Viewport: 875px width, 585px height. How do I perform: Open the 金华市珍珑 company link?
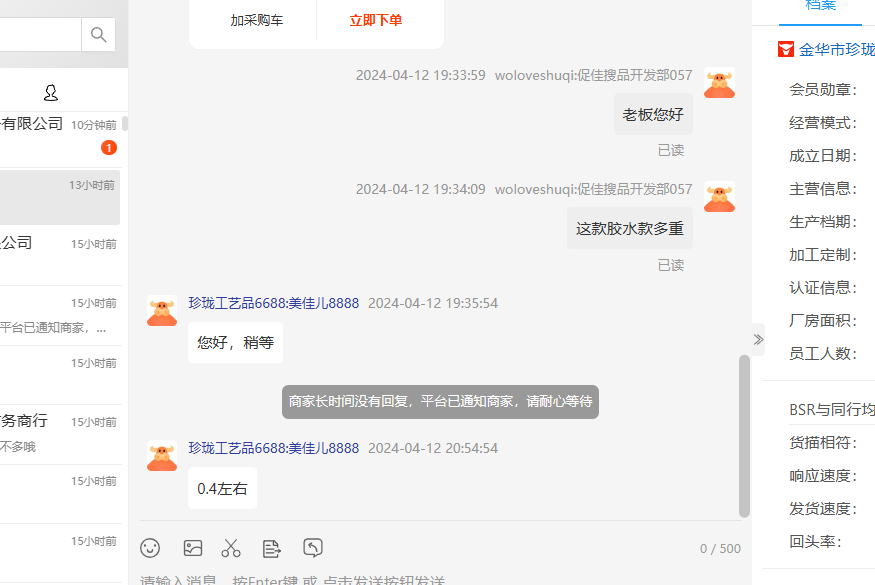[836, 50]
